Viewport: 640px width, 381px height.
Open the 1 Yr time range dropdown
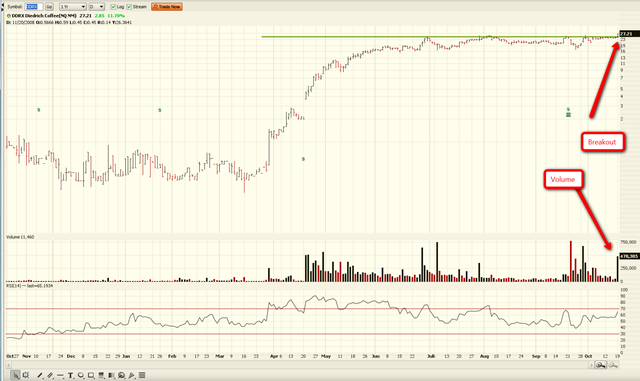[x=73, y=7]
